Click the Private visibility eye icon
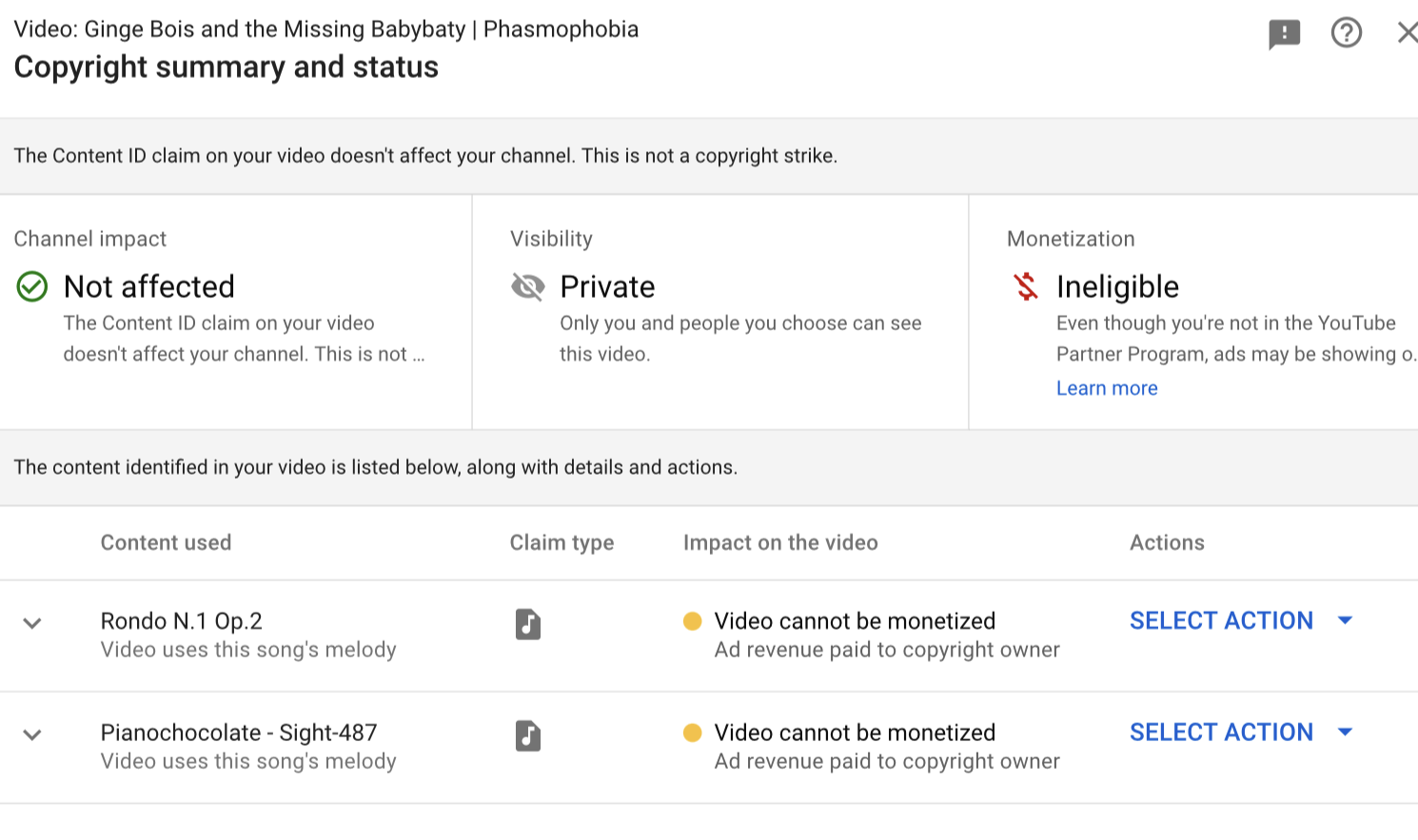Screen dimensions: 1418x840 coord(528,286)
